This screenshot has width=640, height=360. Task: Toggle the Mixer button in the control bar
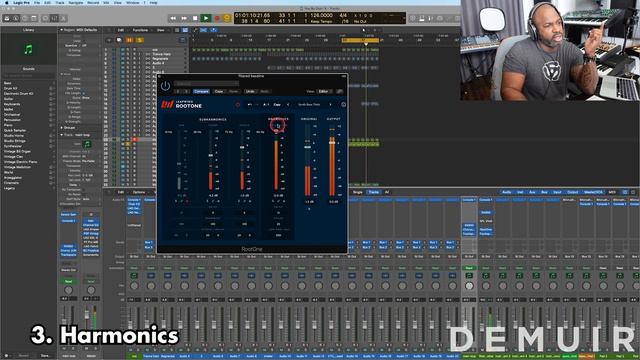point(54,18)
